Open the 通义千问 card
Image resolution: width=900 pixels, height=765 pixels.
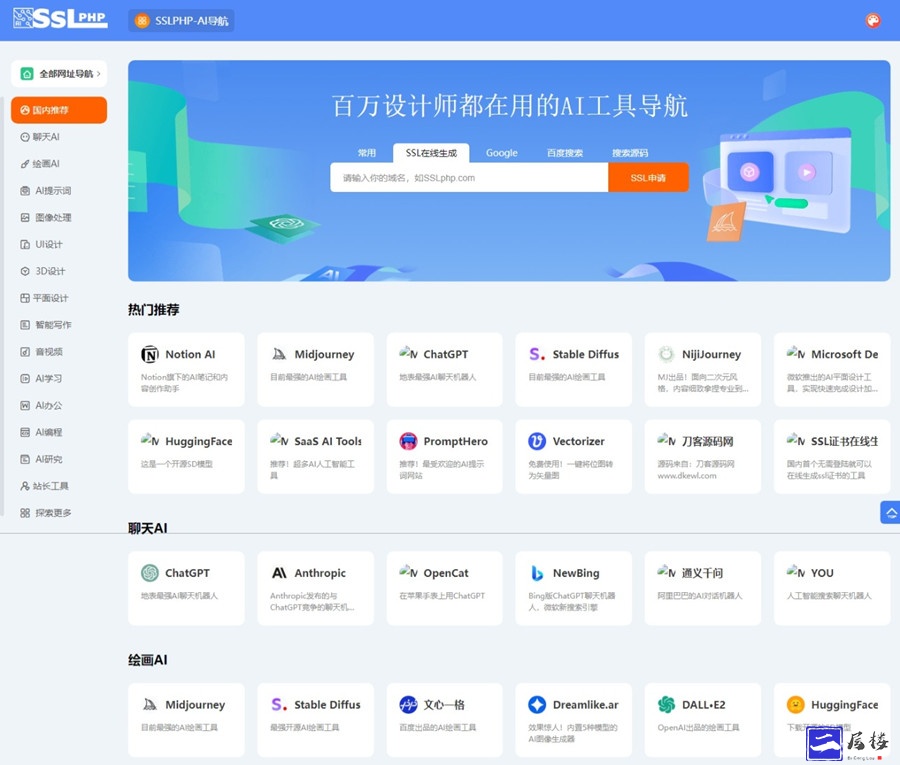703,588
